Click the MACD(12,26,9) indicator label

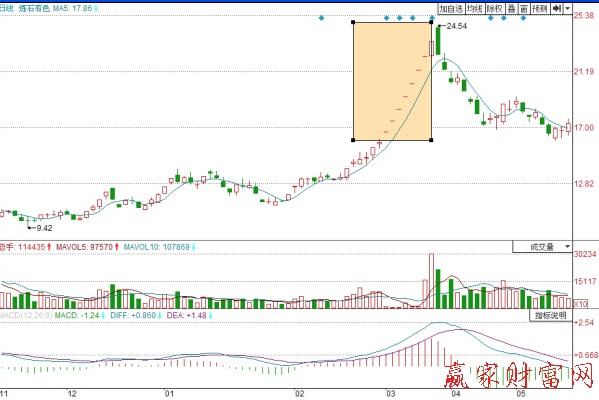26,315
